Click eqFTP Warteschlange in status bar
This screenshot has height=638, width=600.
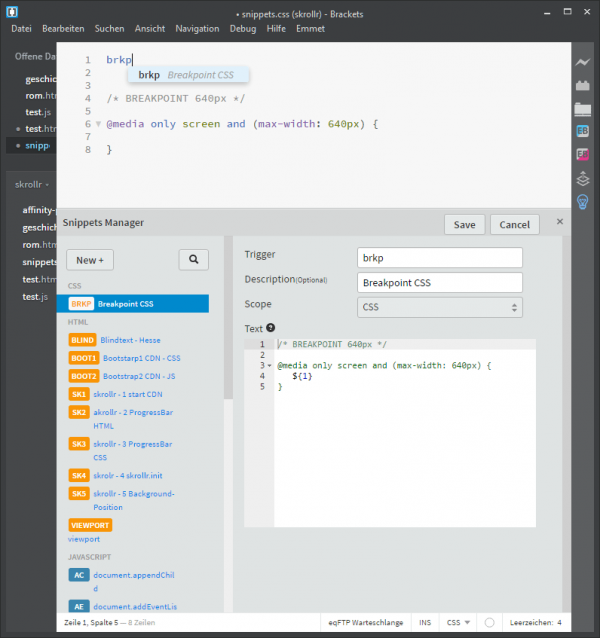[x=366, y=623]
